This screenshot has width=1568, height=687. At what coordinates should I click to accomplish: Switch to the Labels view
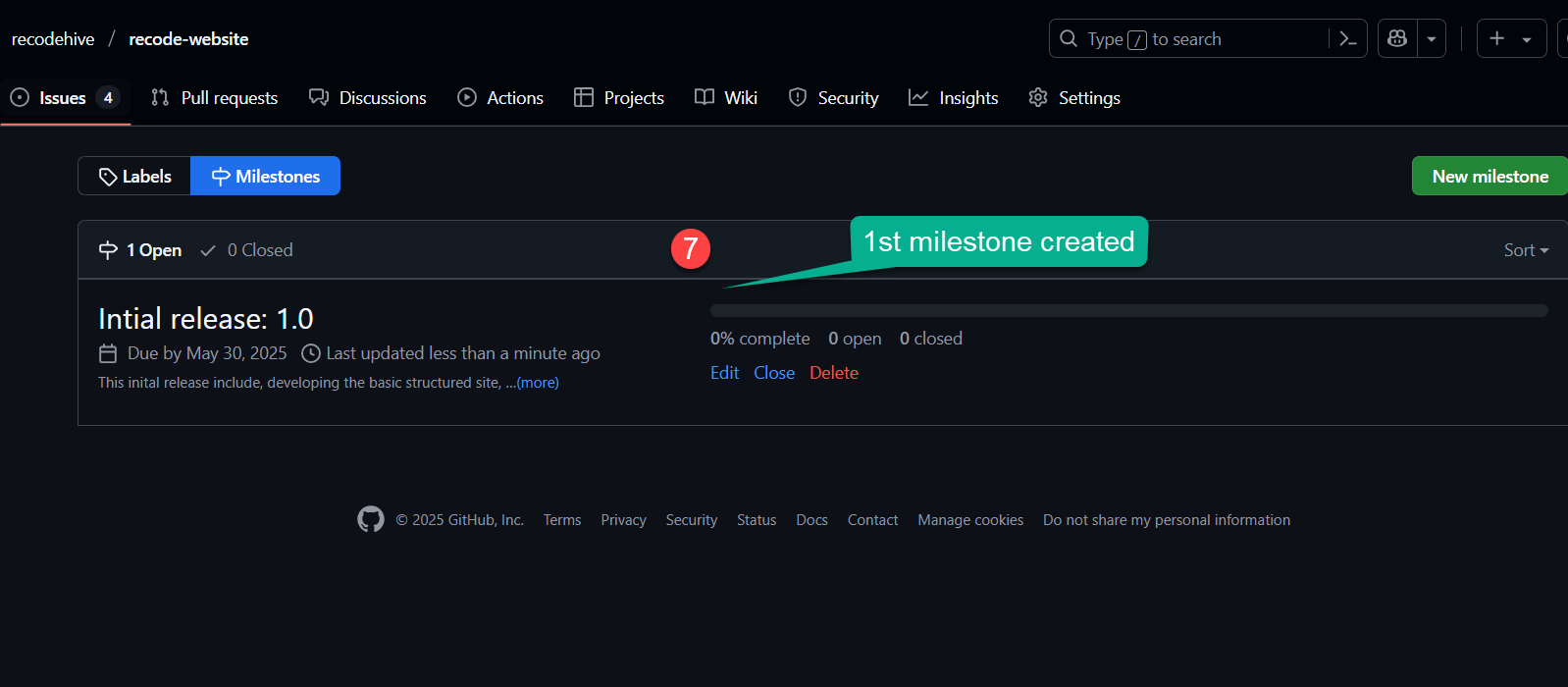click(134, 177)
